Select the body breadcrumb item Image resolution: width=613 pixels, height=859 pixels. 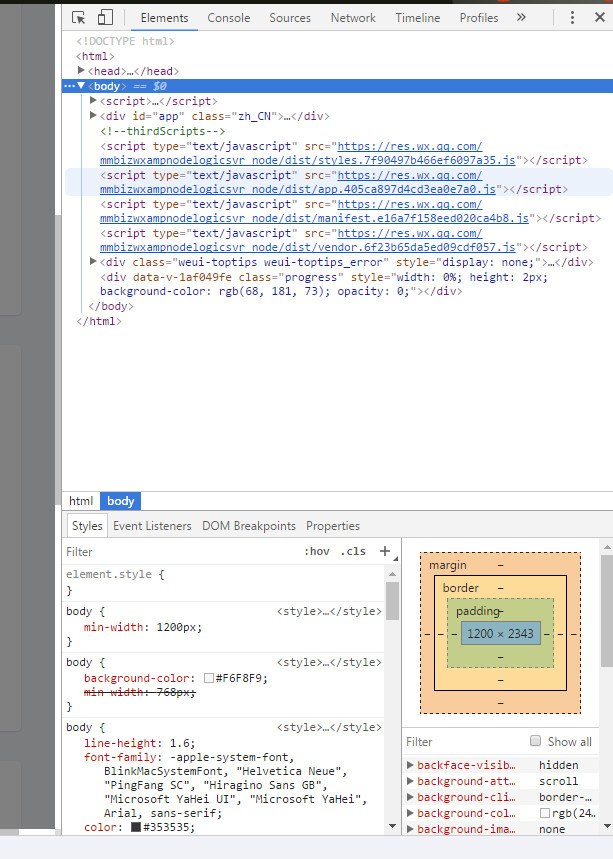(121, 501)
